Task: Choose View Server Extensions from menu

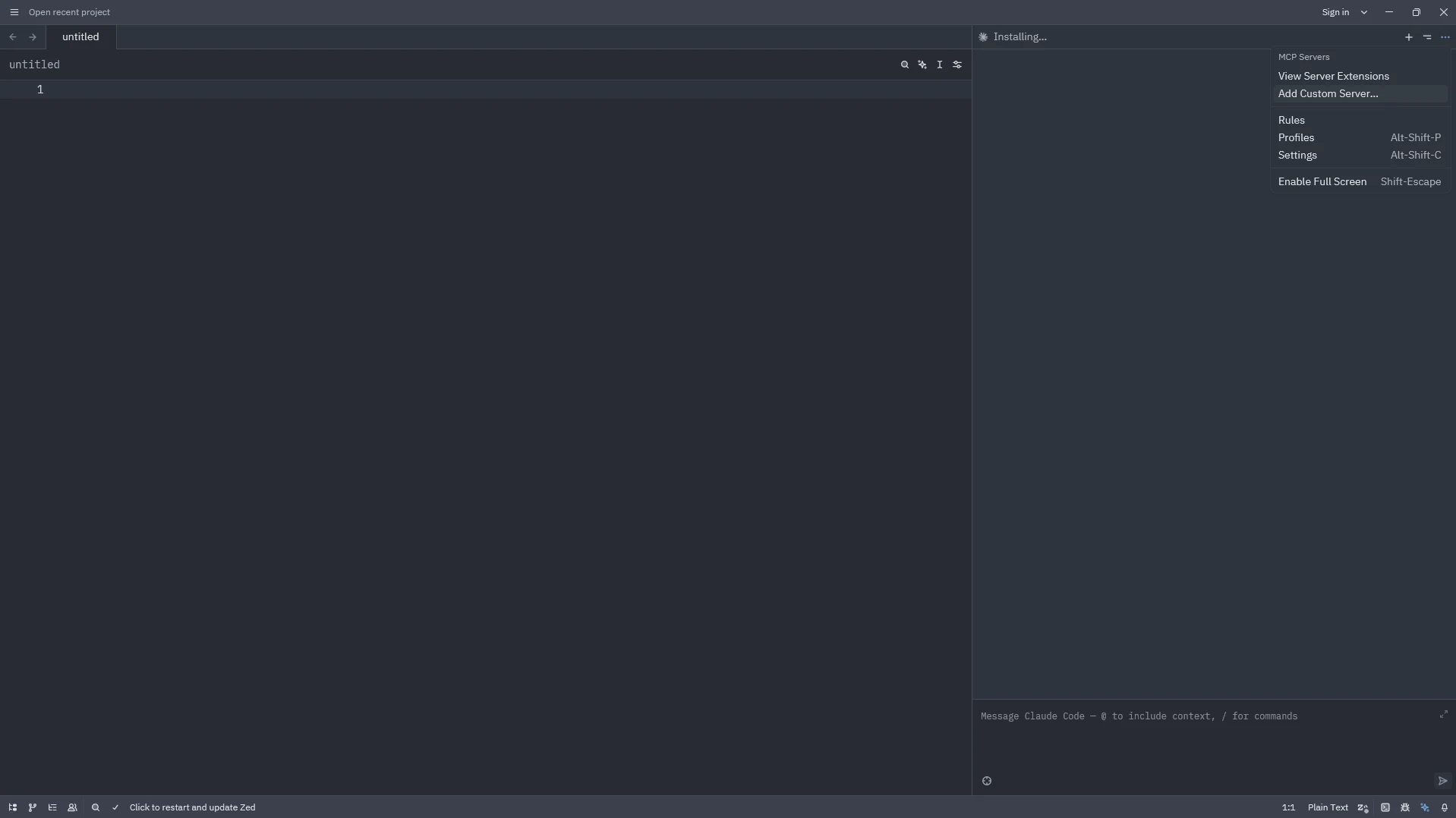Action: pyautogui.click(x=1333, y=76)
